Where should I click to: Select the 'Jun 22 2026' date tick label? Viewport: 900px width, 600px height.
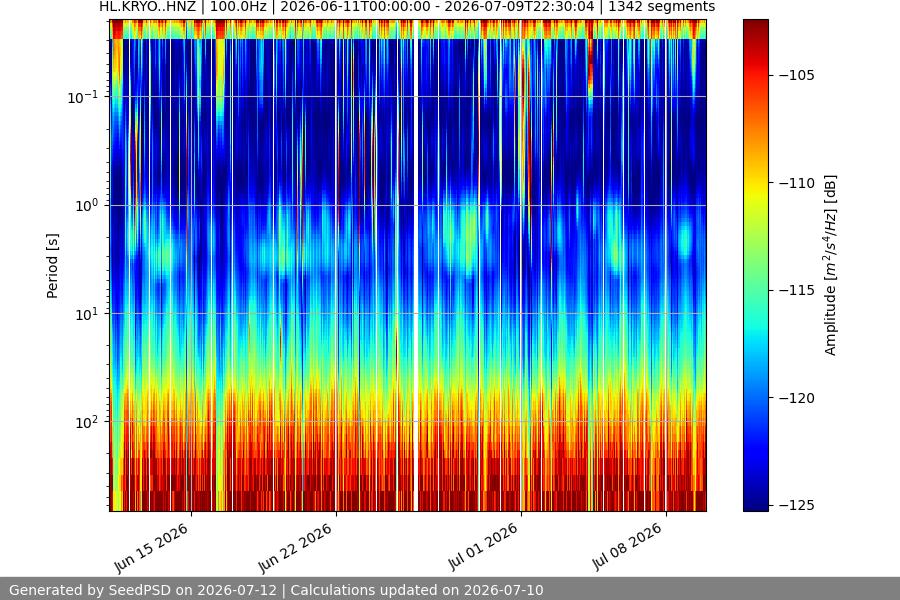(x=295, y=548)
